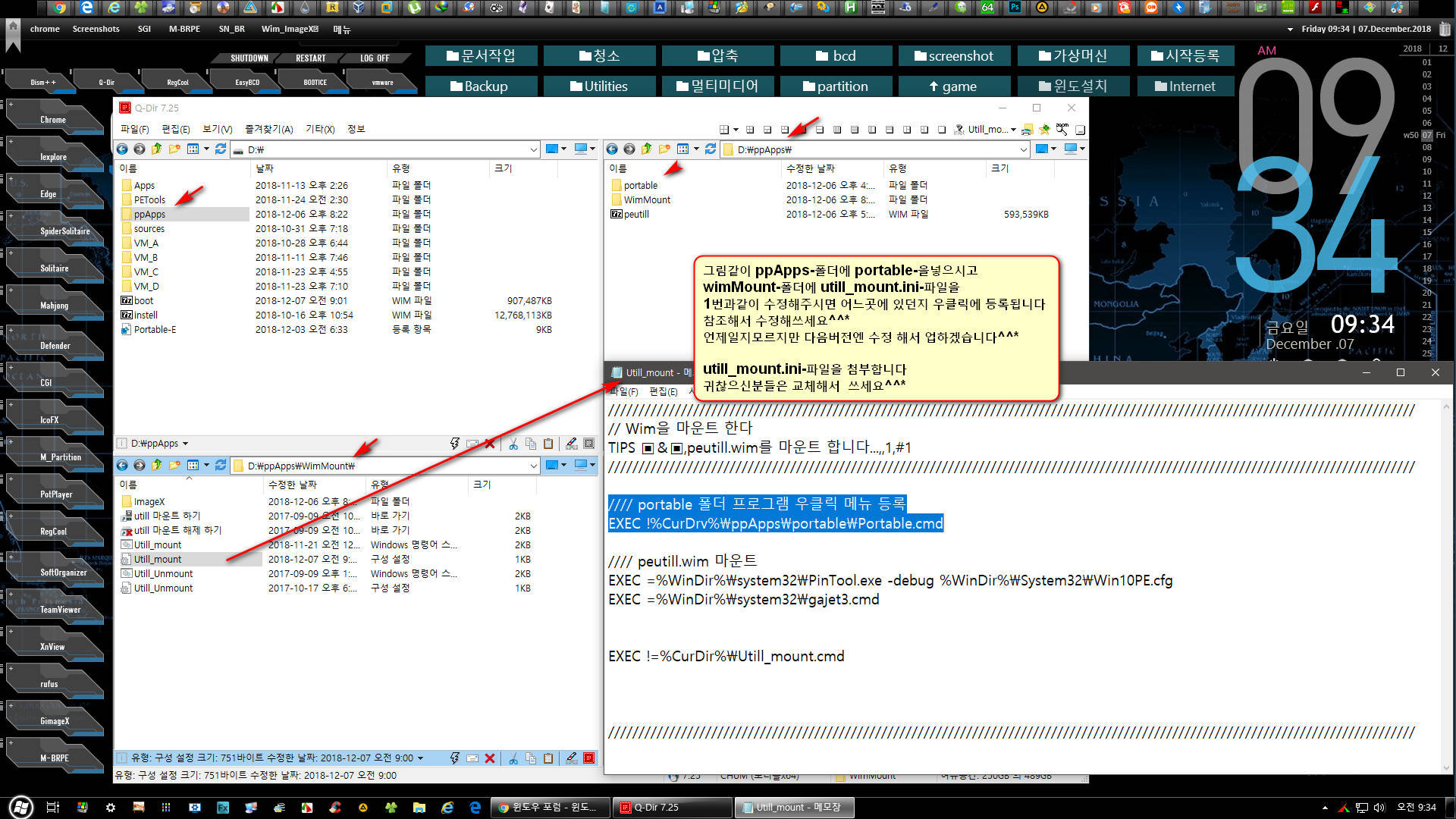Open PotPlayer from the left sidebar
This screenshot has height=819, width=1456.
click(x=55, y=494)
